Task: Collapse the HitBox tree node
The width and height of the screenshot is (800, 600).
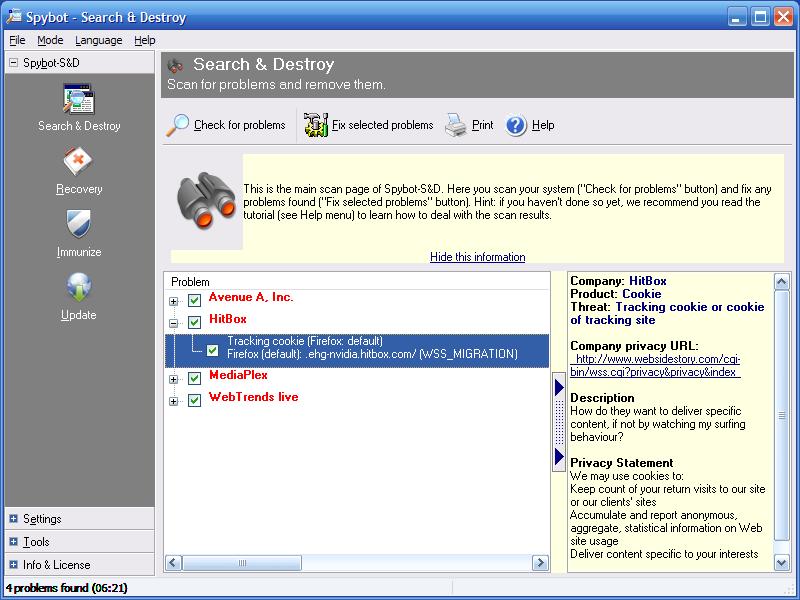Action: (x=173, y=323)
